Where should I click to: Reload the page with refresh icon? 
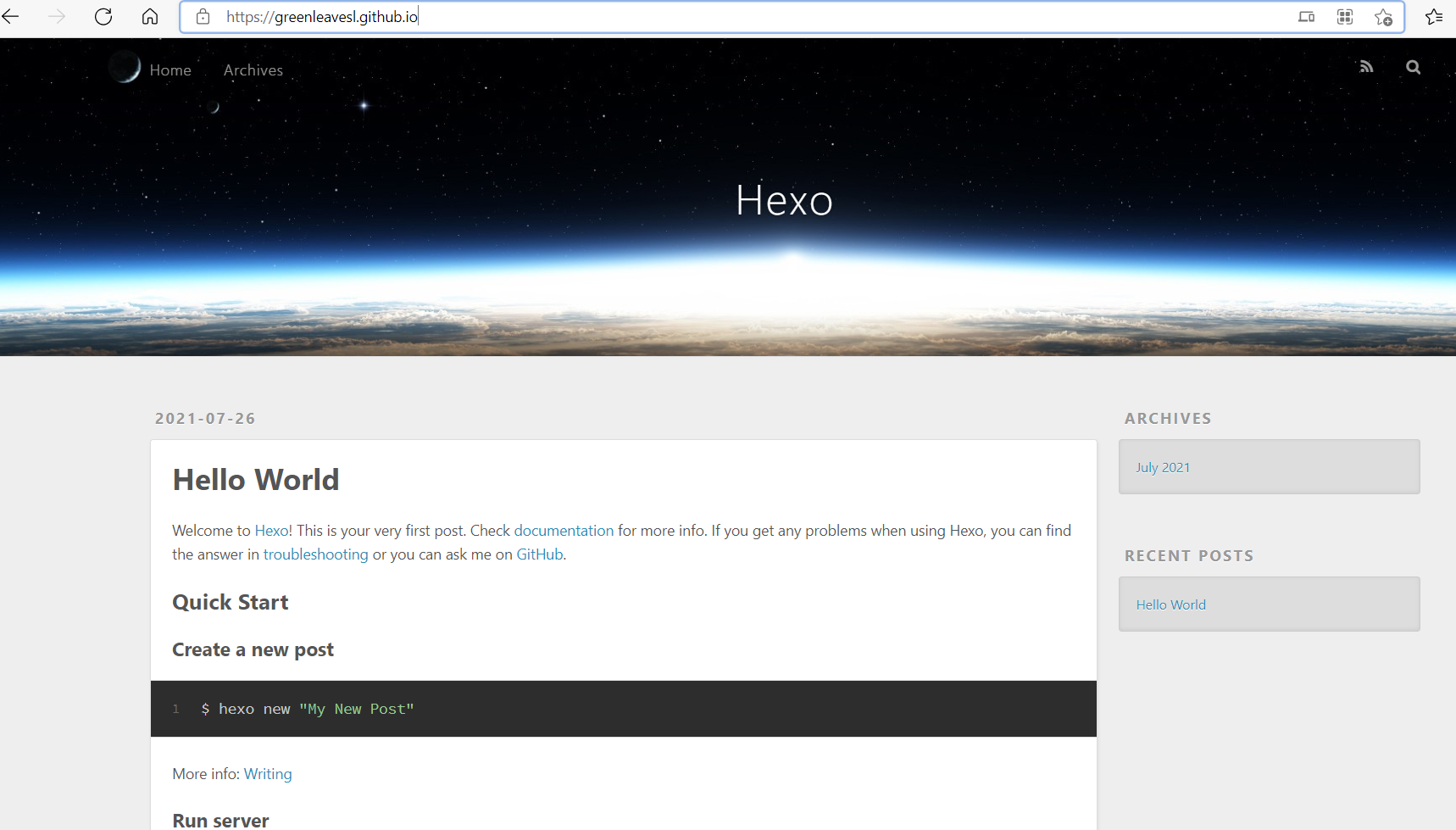tap(103, 16)
